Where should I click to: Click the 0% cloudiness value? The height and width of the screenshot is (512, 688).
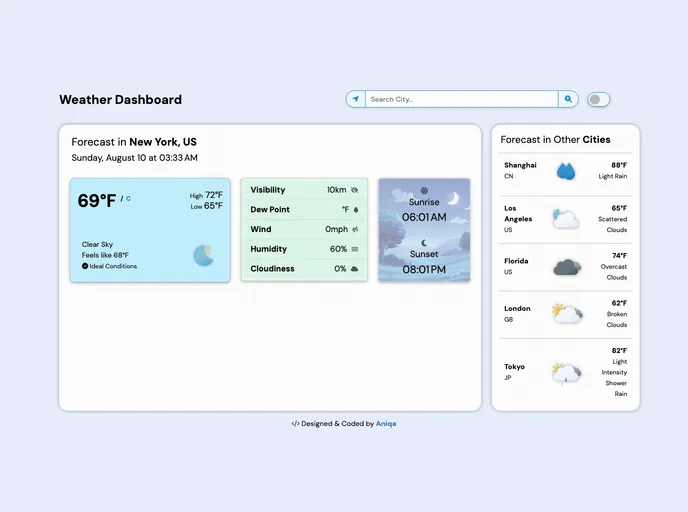point(340,269)
